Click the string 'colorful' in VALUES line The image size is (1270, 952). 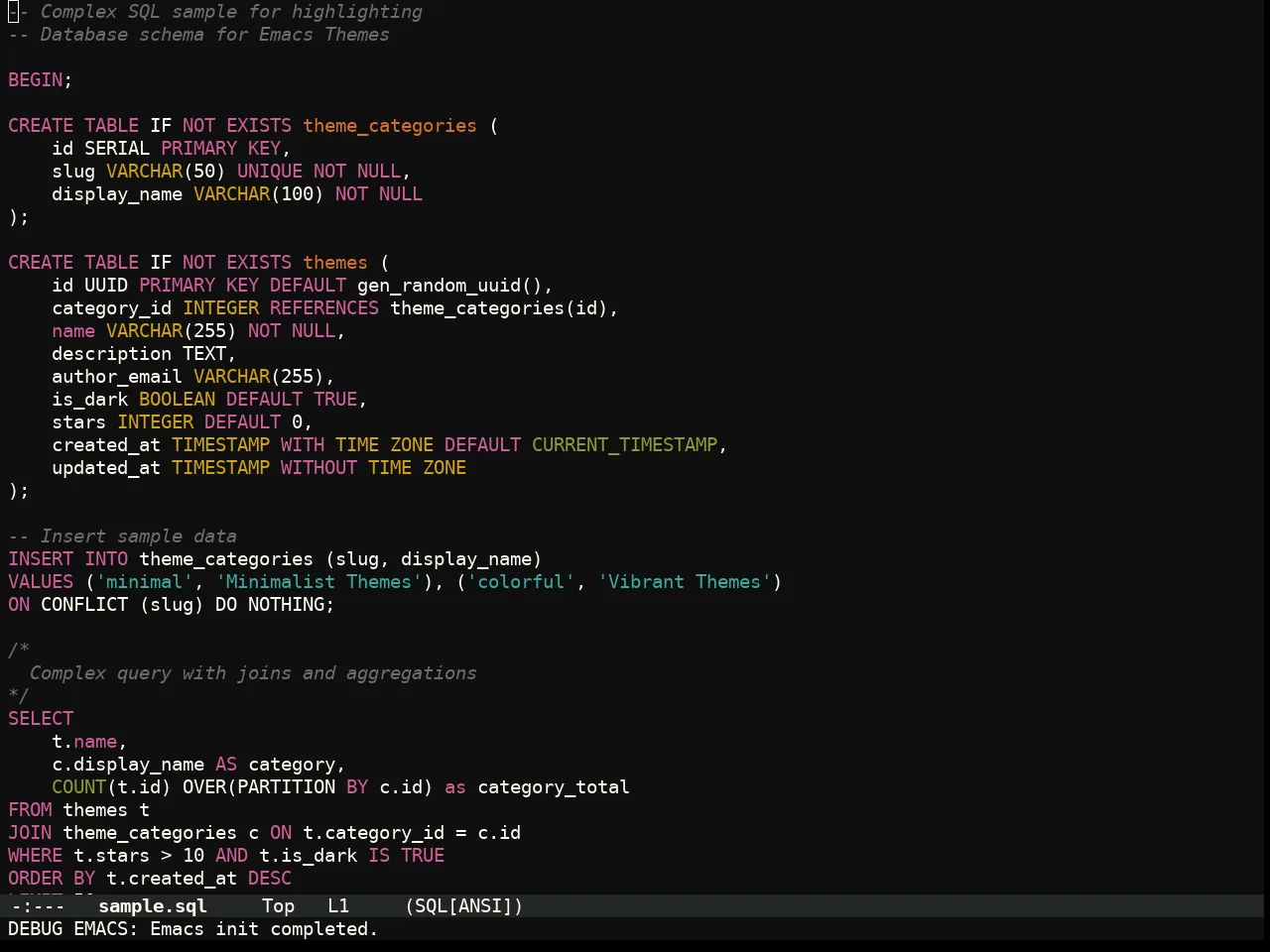(x=521, y=582)
